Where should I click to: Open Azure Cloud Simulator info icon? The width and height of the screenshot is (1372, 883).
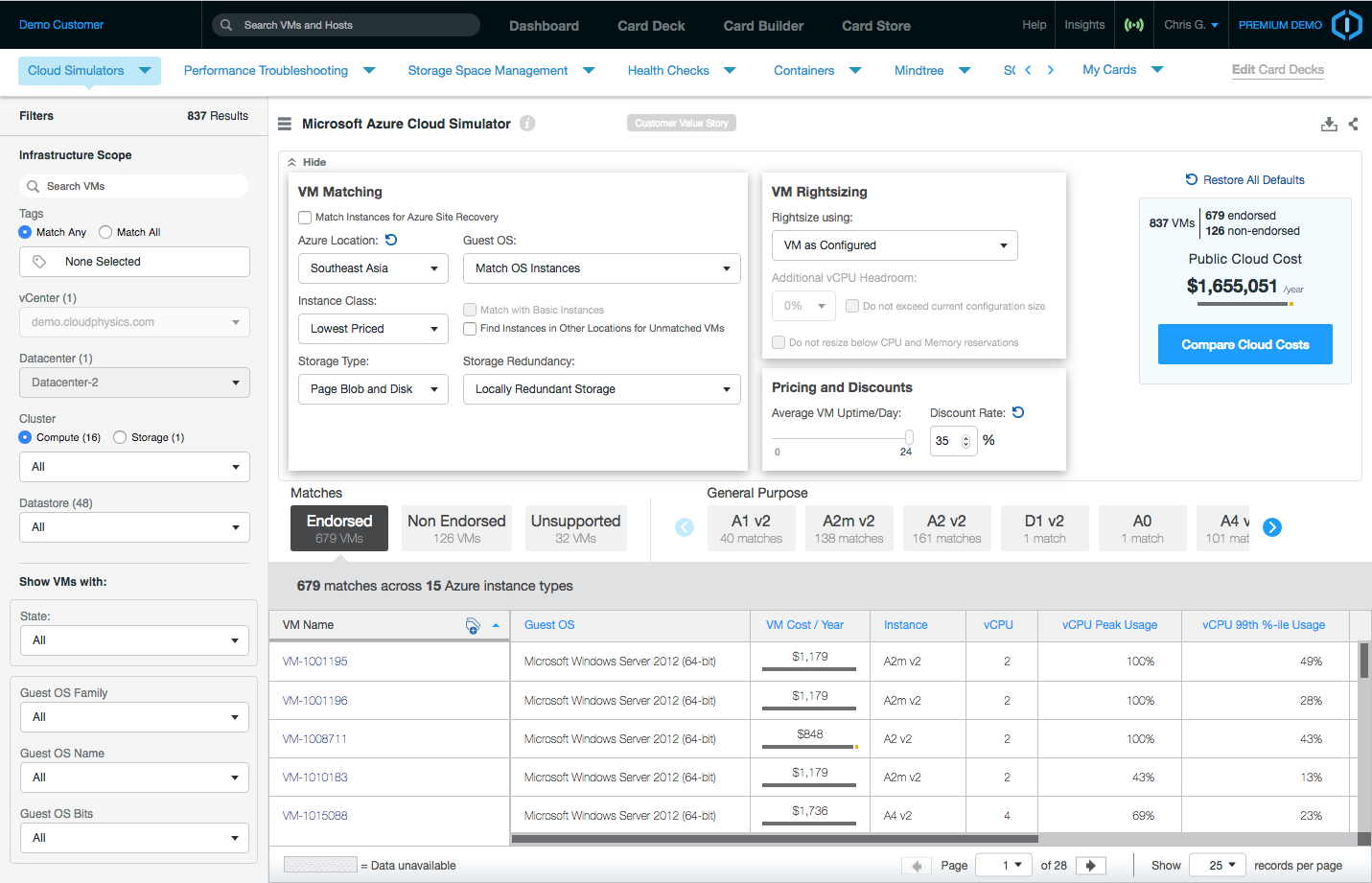pyautogui.click(x=527, y=123)
